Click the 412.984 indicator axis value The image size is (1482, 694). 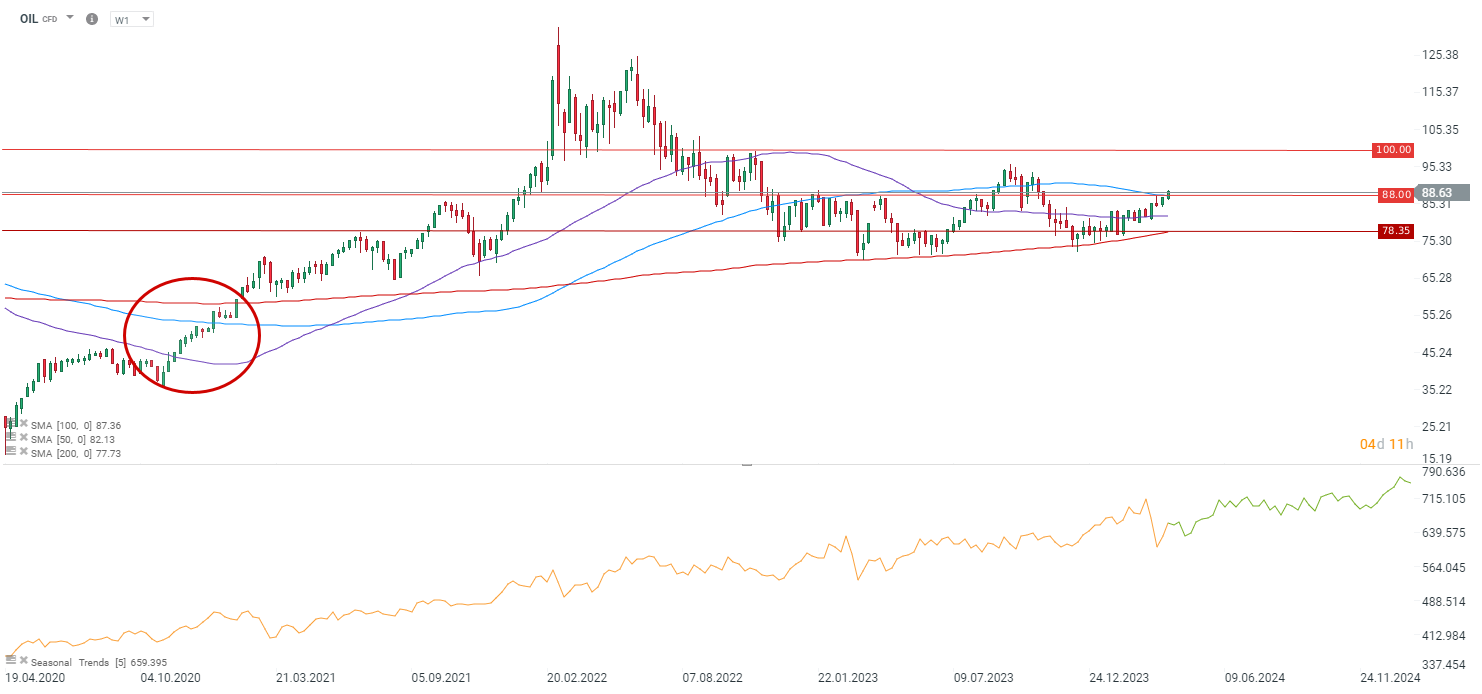pyautogui.click(x=1443, y=636)
